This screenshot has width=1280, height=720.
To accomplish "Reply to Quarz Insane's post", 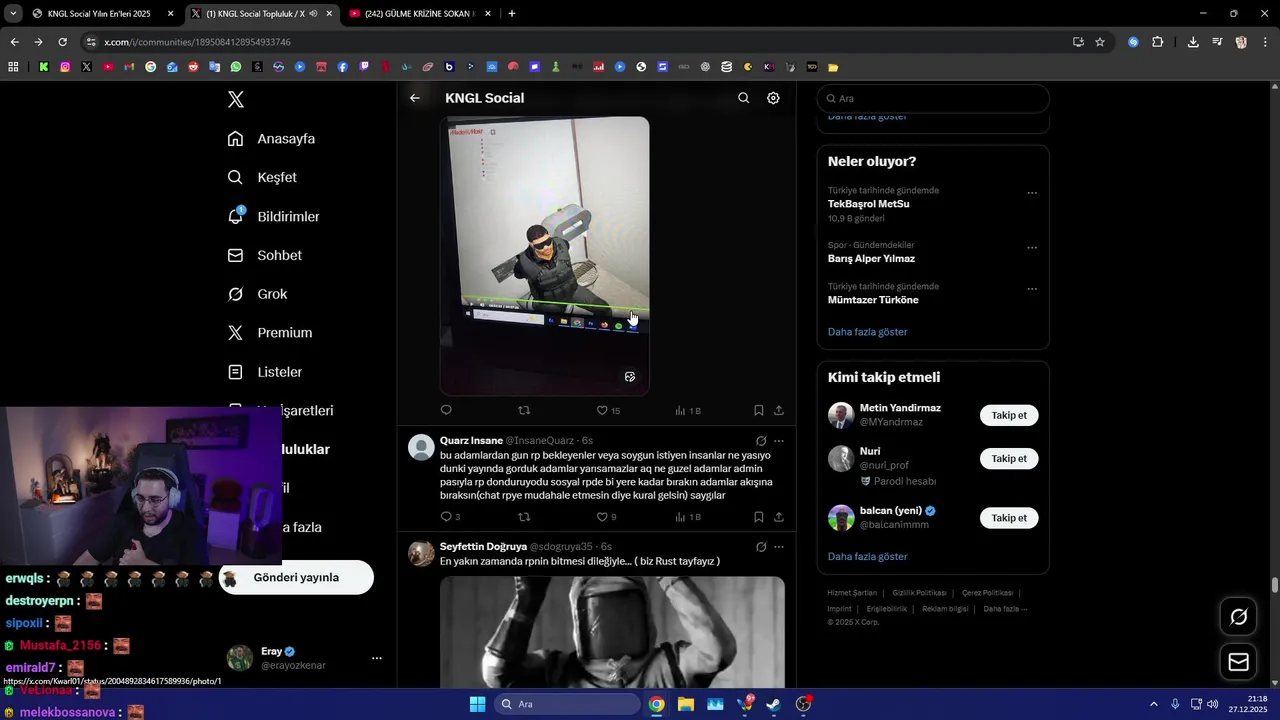I will (450, 517).
